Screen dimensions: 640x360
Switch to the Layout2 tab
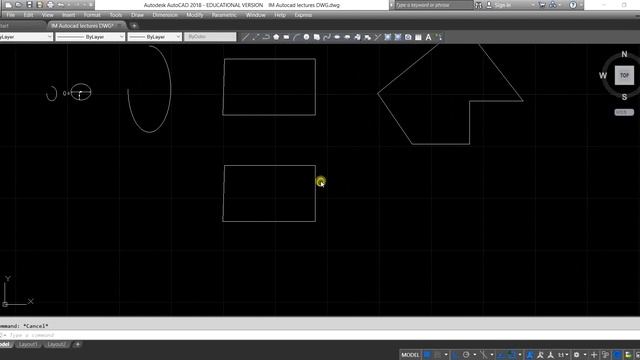[56, 344]
